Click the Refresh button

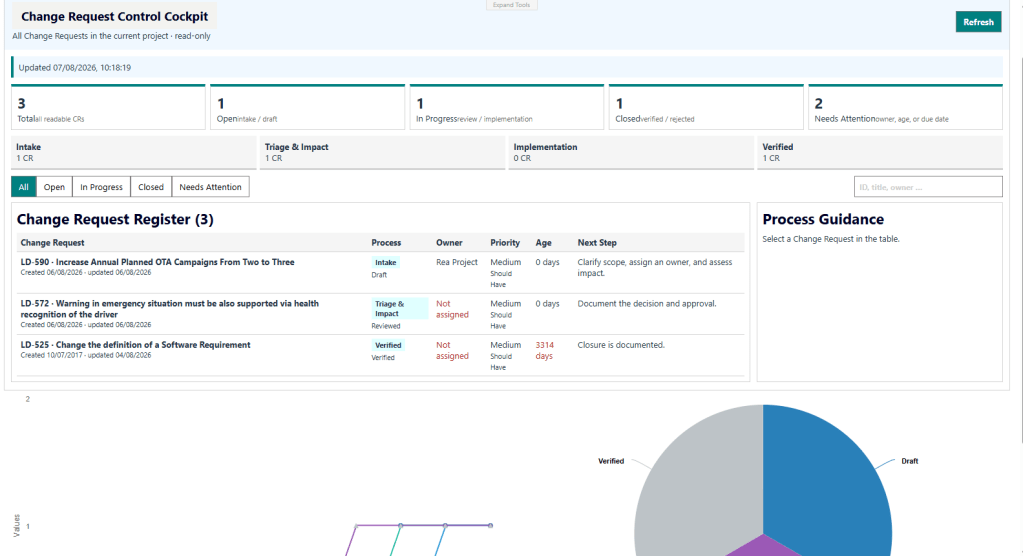(978, 22)
